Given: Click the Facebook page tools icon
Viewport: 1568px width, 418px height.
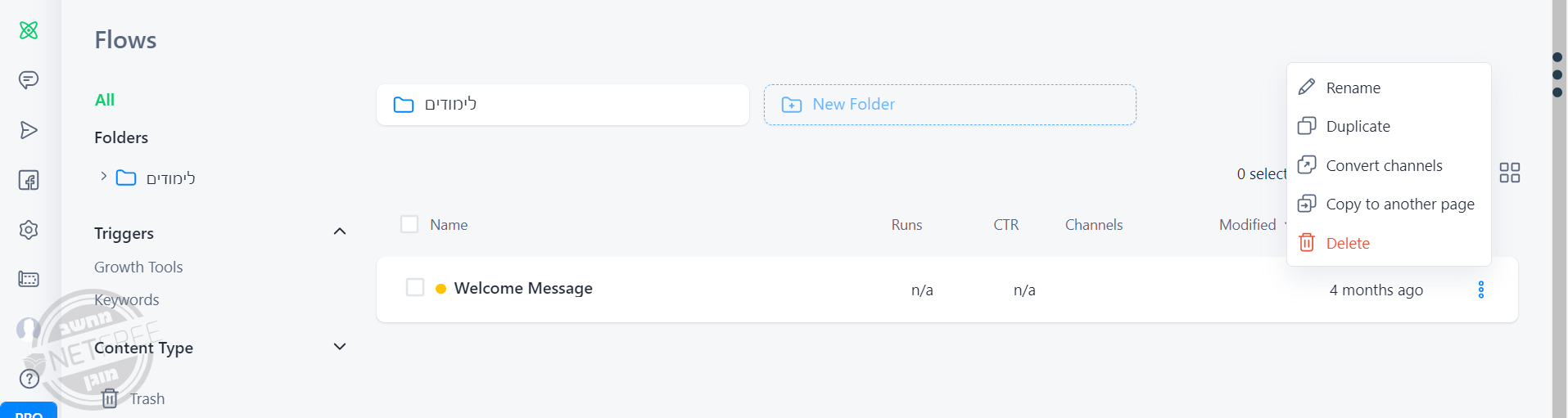Looking at the screenshot, I should pos(29,180).
